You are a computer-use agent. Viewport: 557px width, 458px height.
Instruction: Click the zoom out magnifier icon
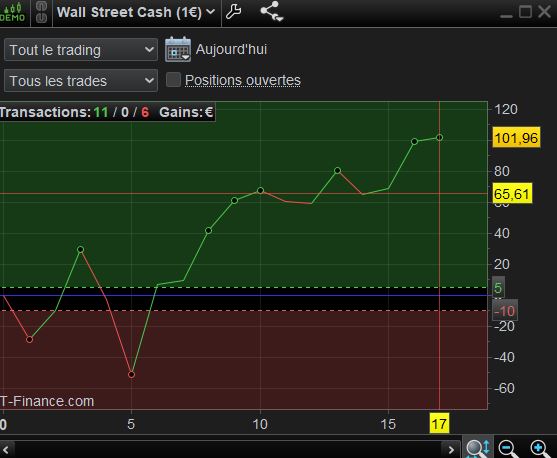pyautogui.click(x=508, y=448)
